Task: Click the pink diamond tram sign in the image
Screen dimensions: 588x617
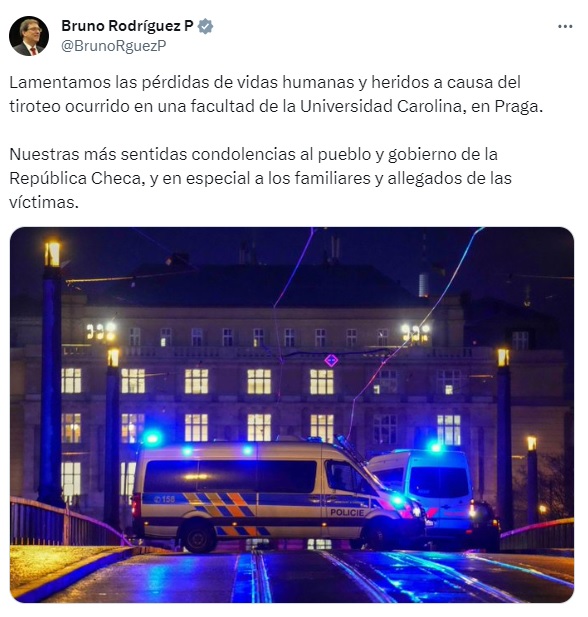Action: point(331,360)
